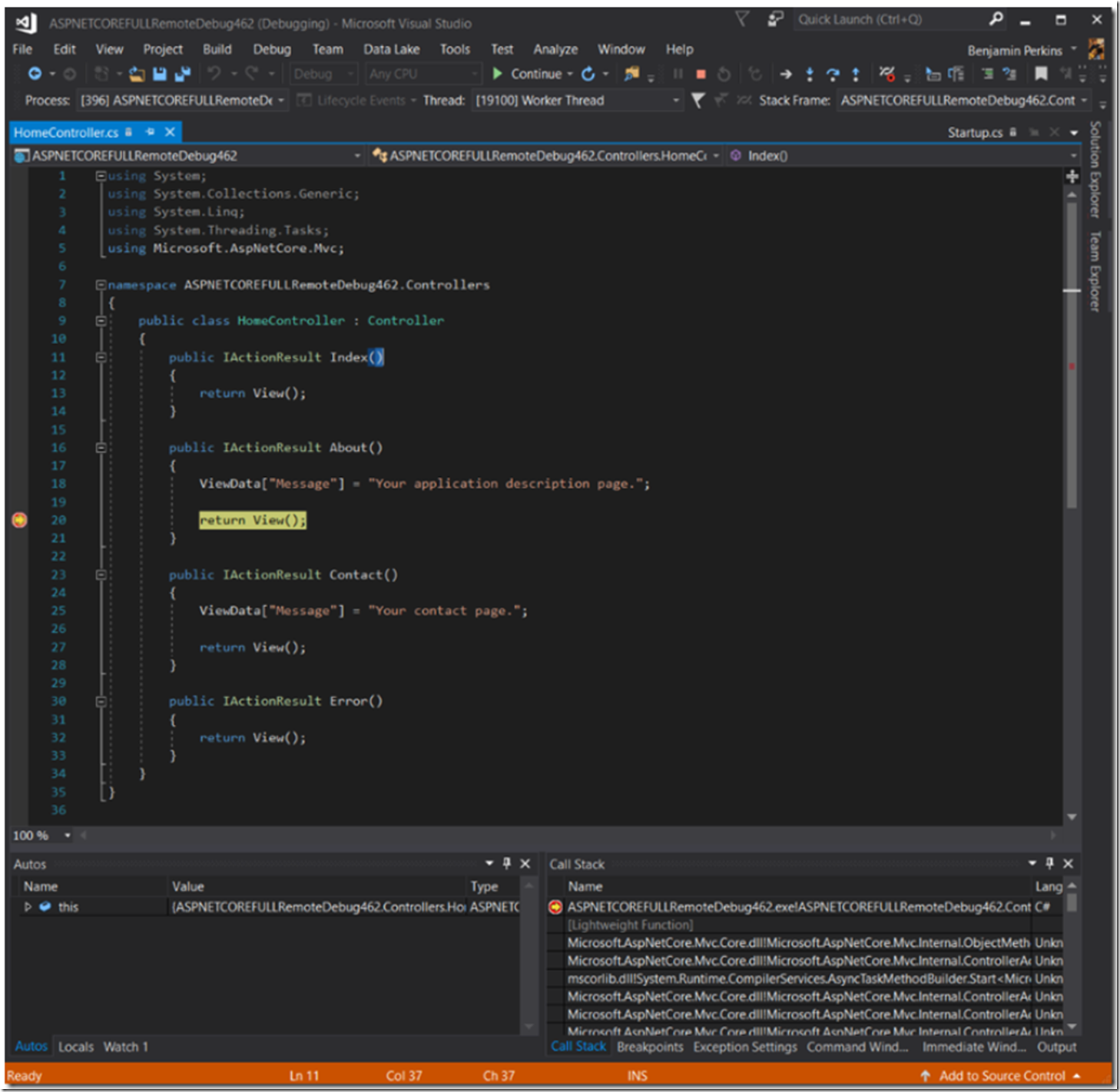The width and height of the screenshot is (1120, 1092).
Task: Click the Step Over icon
Action: click(833, 74)
